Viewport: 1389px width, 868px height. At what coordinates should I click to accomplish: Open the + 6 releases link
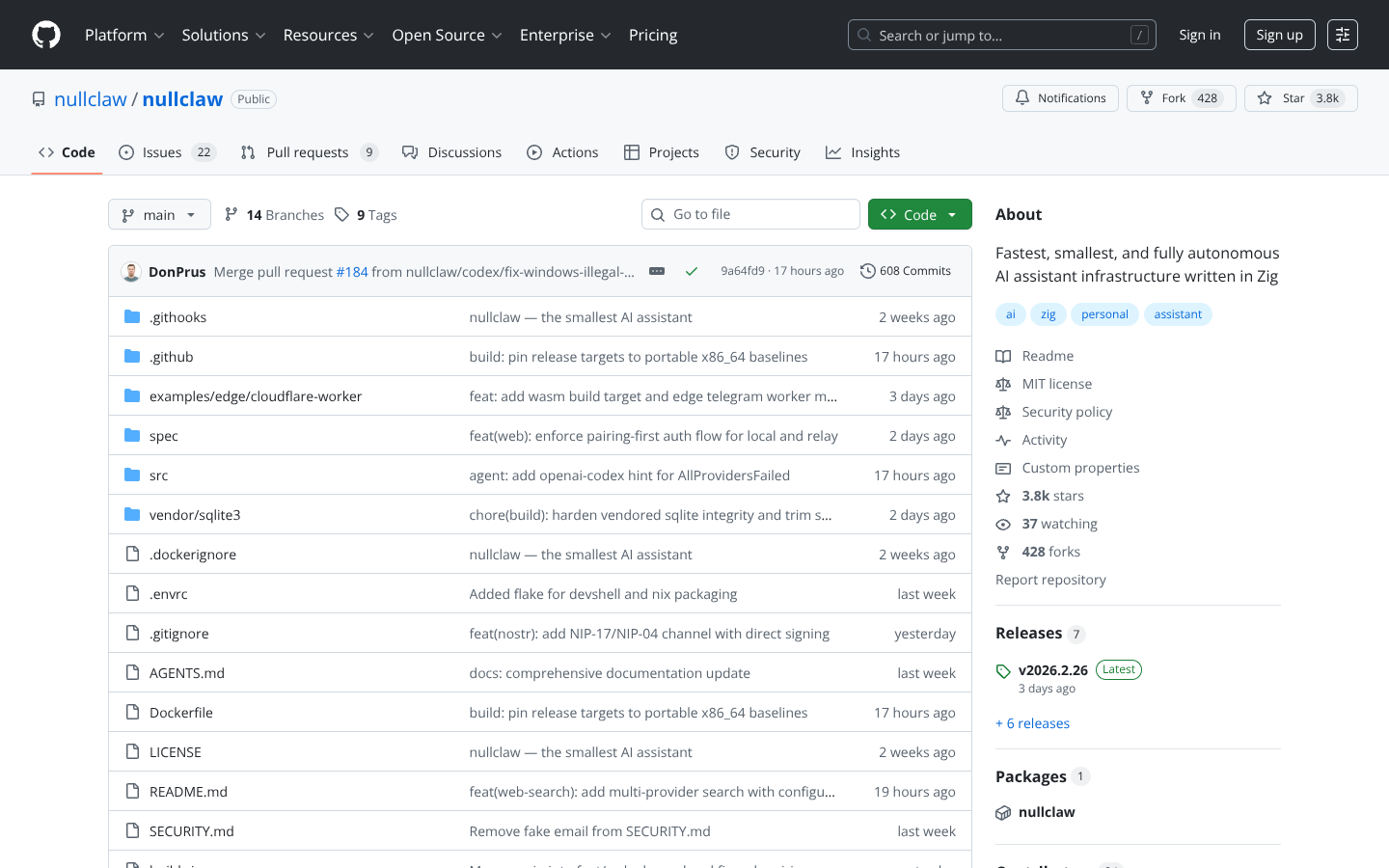pos(1032,723)
